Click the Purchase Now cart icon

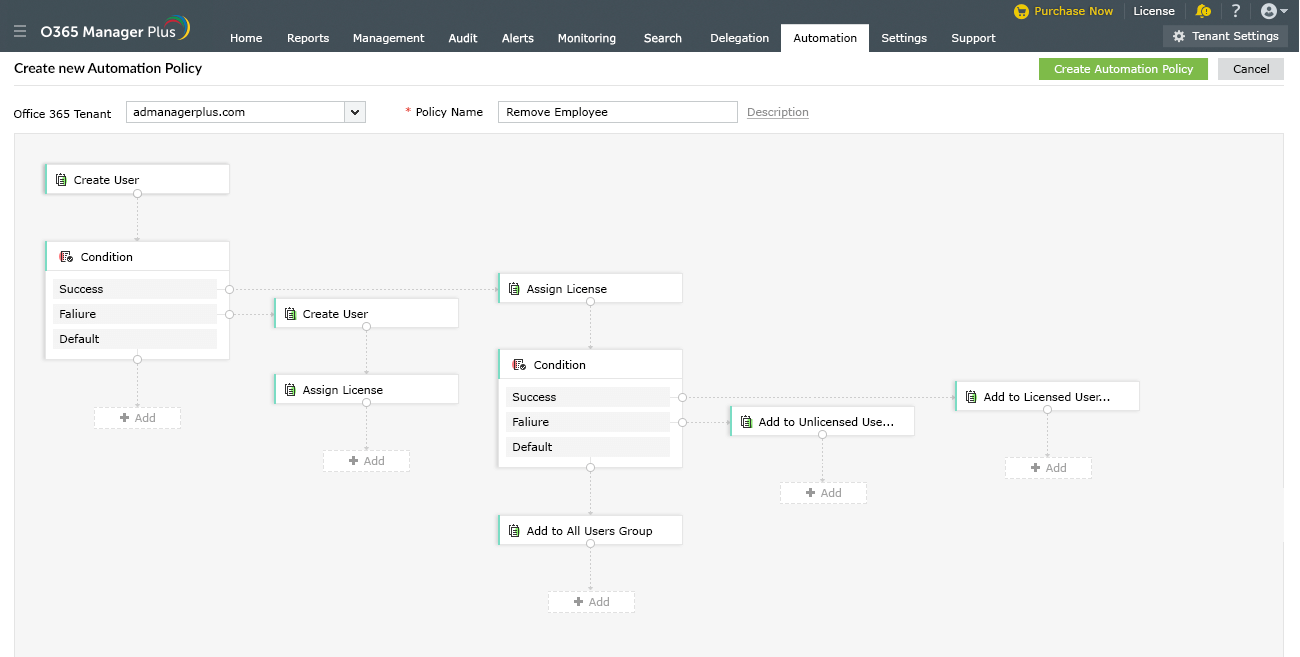(1021, 11)
